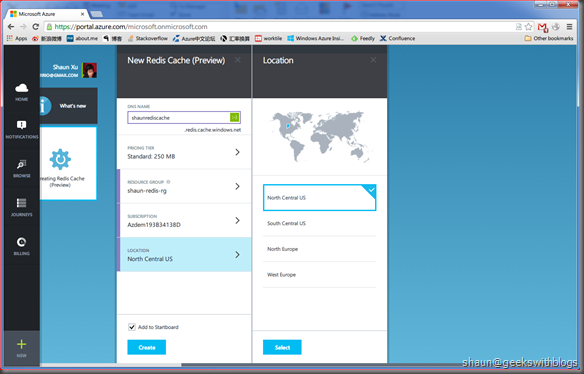Choose North Europe location

(x=320, y=249)
